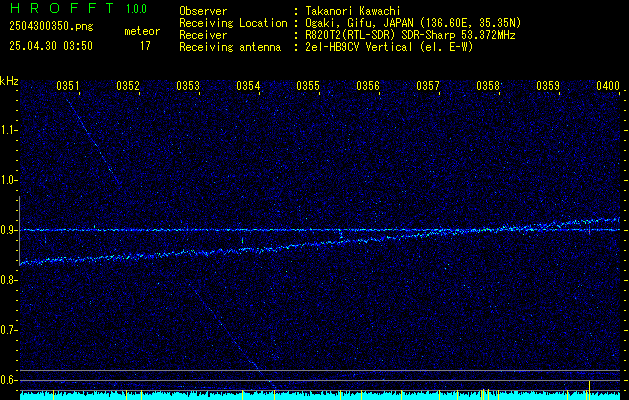Click the 0357 time marker
The width and height of the screenshot is (629, 400).
click(428, 85)
